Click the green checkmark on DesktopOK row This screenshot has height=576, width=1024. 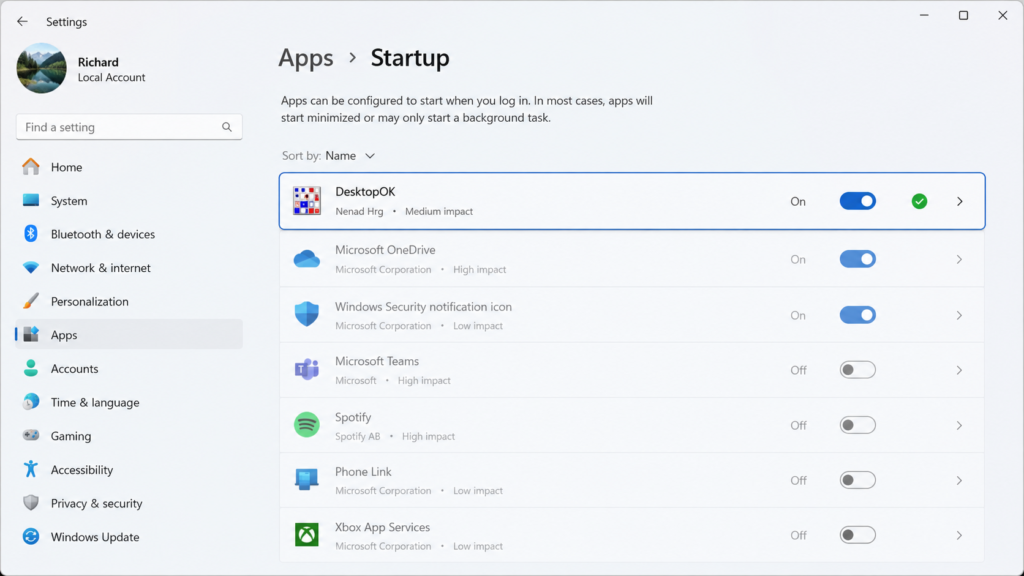point(919,201)
